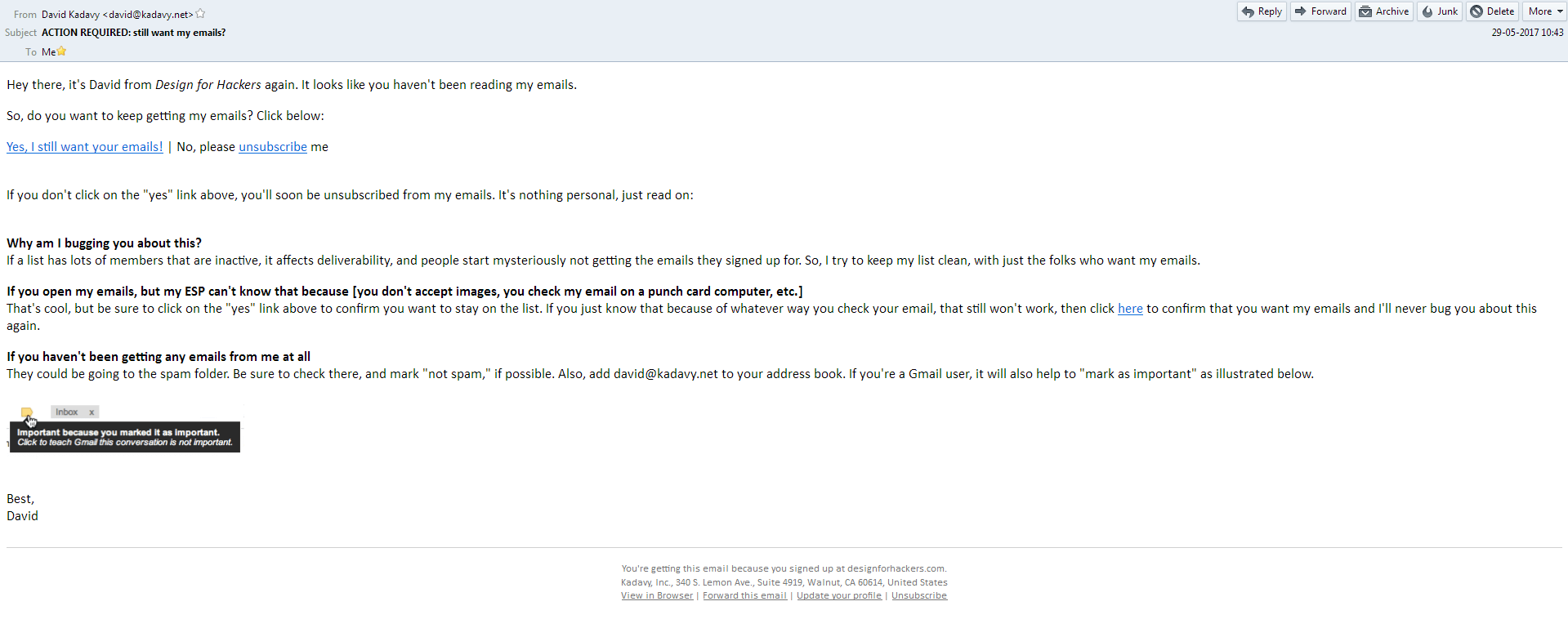Screen dimensions: 1568x637
Task: Archive the message
Action: (x=1384, y=11)
